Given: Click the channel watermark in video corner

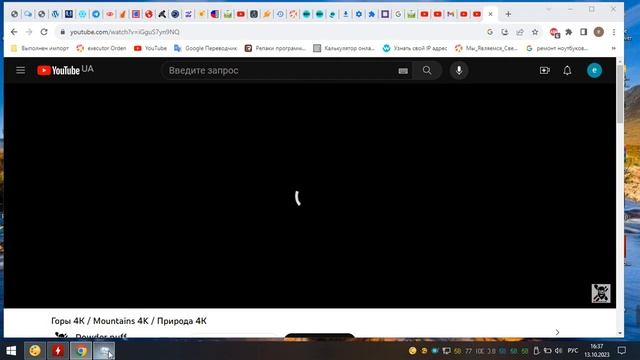Looking at the screenshot, I should click(601, 293).
